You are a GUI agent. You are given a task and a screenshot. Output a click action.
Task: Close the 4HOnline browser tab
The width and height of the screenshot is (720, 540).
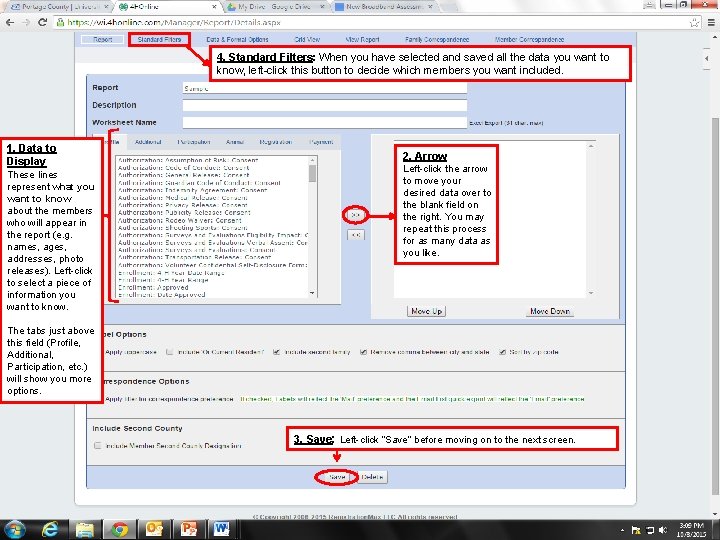[x=214, y=7]
